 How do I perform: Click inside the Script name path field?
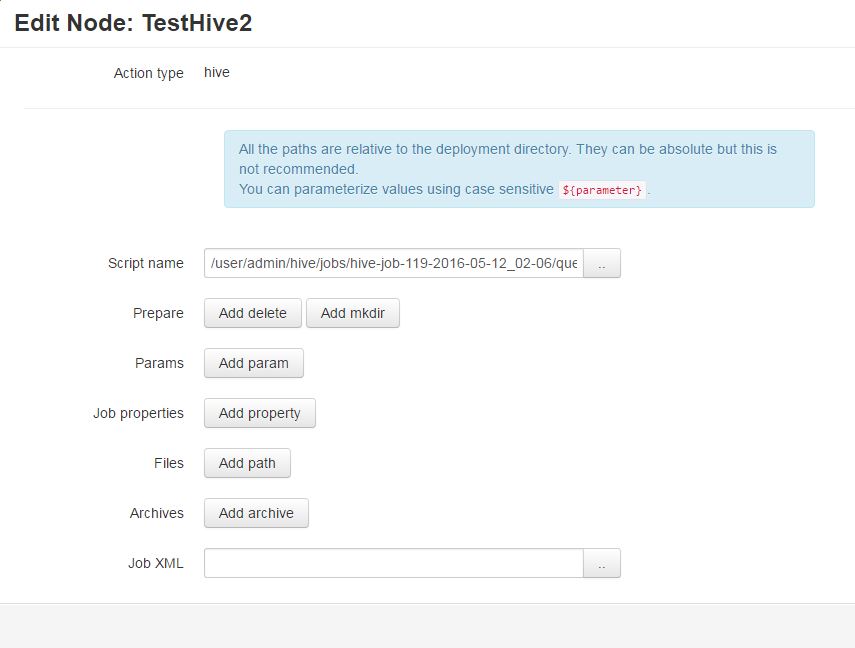[x=395, y=263]
